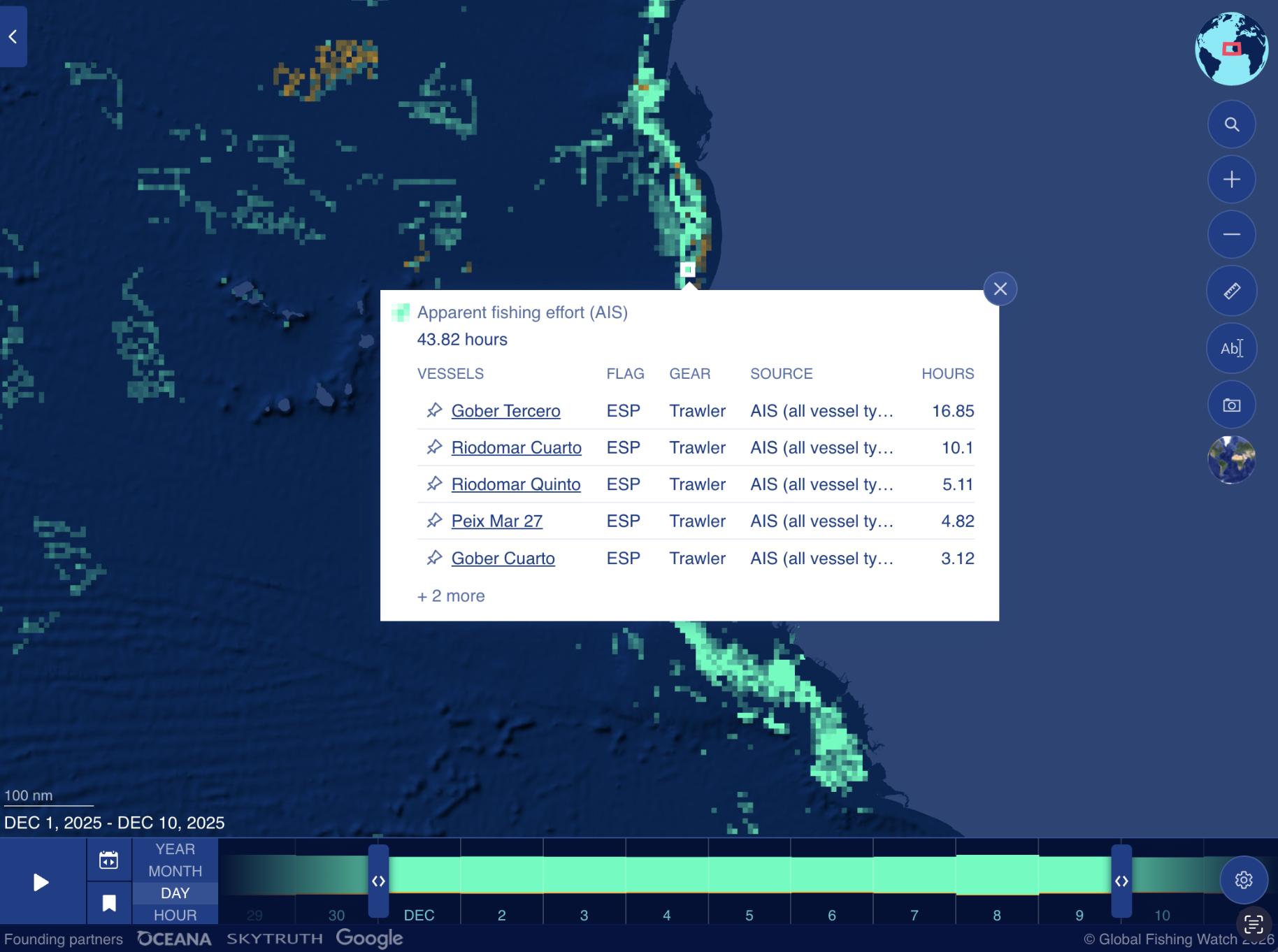Collapse sidebar with the left chevron
Image resolution: width=1278 pixels, height=952 pixels.
click(x=13, y=36)
